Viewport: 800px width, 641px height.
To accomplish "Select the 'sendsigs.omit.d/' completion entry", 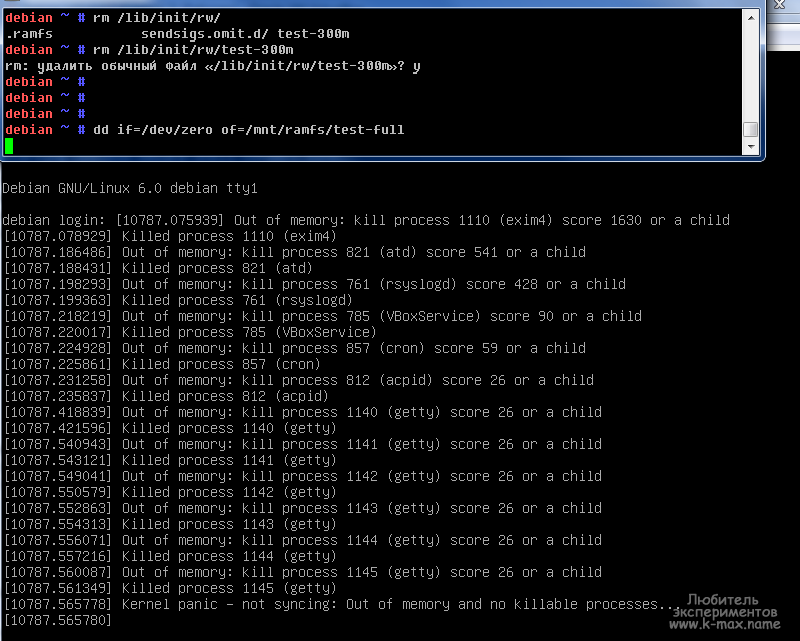I will pos(205,34).
